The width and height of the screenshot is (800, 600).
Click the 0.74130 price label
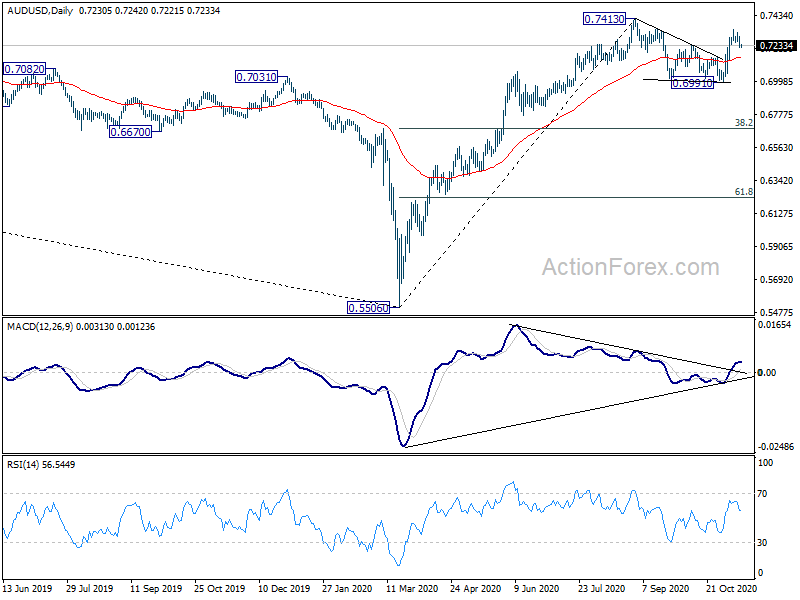point(604,19)
